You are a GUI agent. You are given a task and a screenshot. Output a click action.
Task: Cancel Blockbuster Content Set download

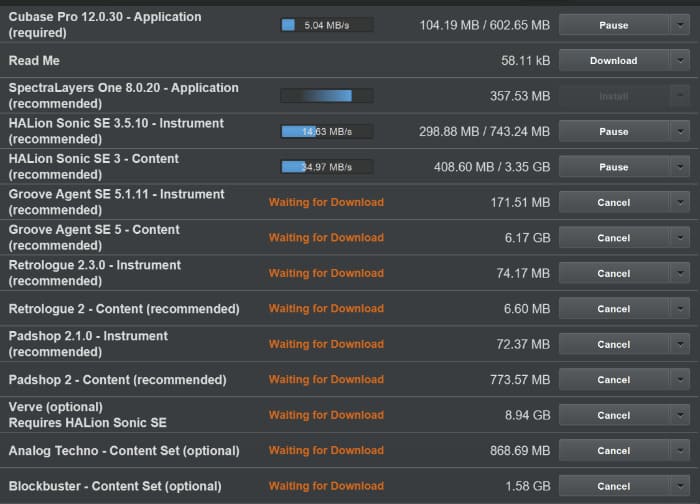tap(614, 486)
